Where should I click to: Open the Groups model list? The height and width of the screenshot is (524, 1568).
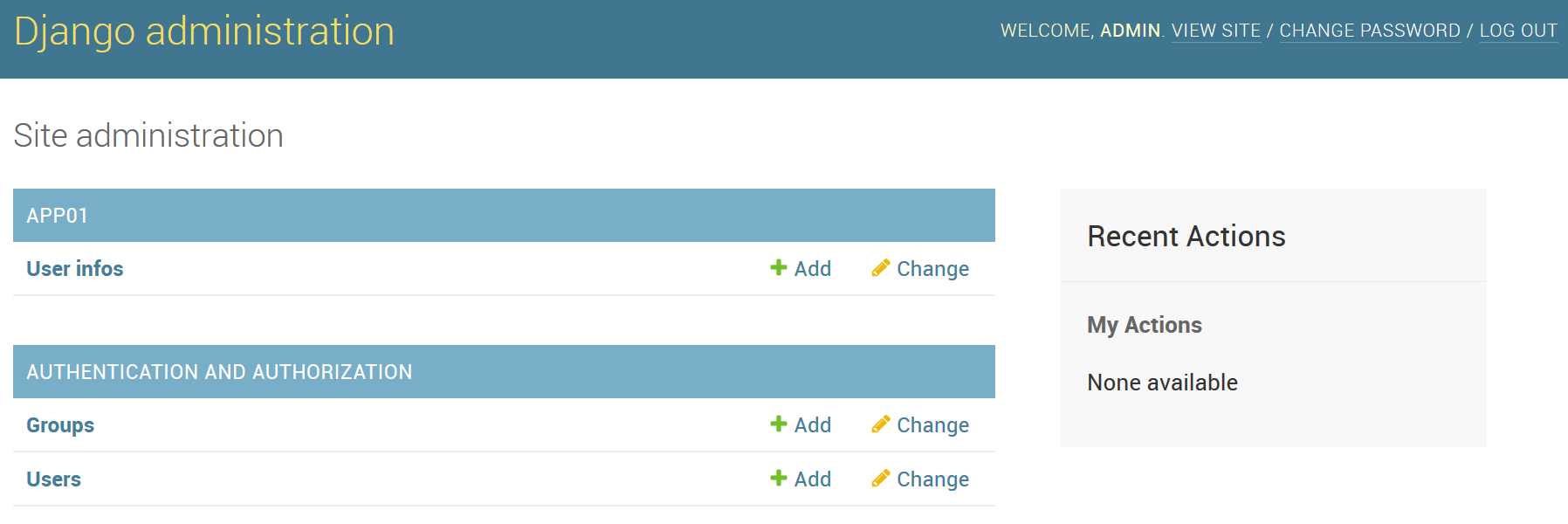tap(60, 425)
